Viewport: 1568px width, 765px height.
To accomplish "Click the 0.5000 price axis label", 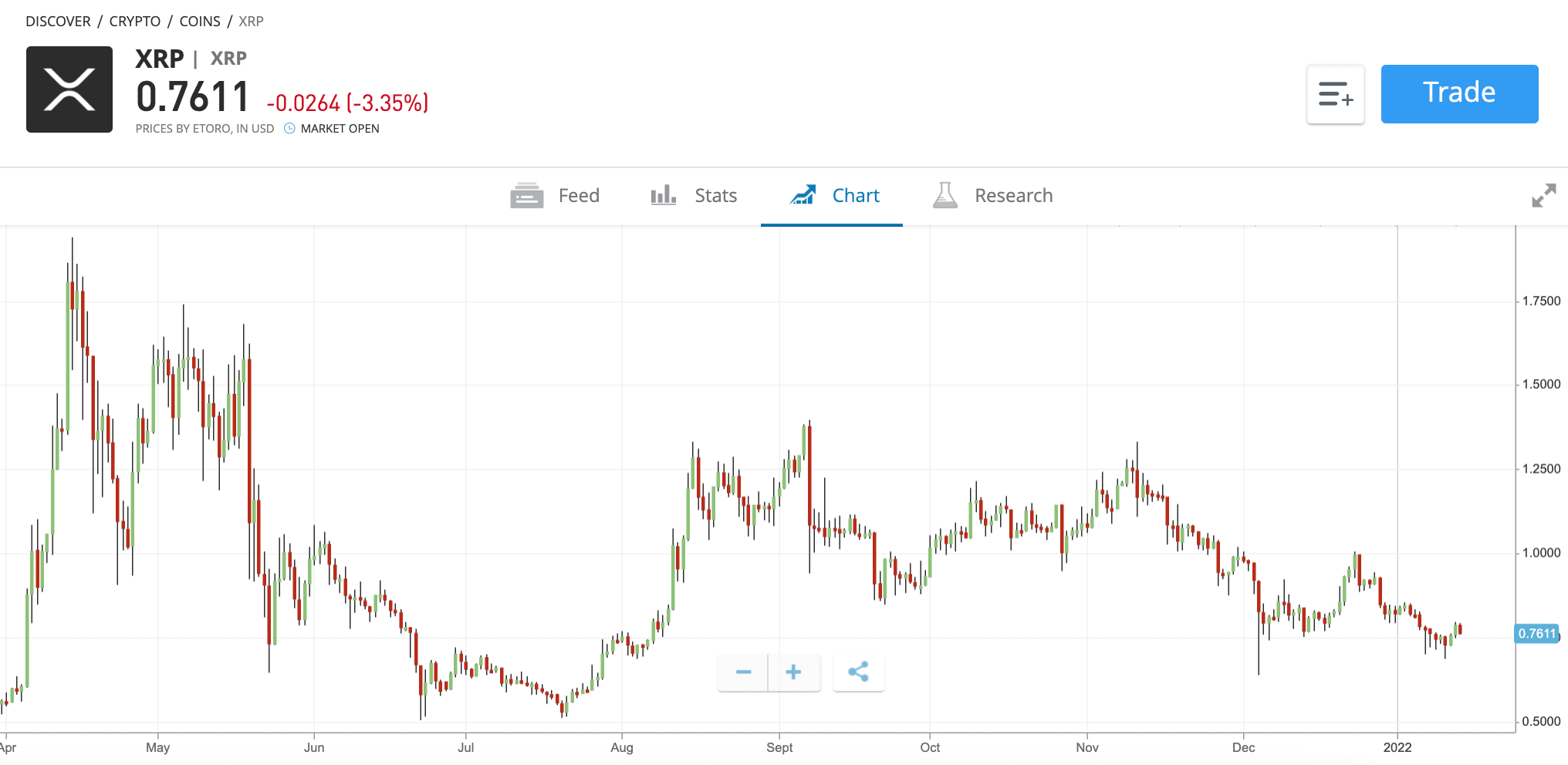I will [1541, 722].
